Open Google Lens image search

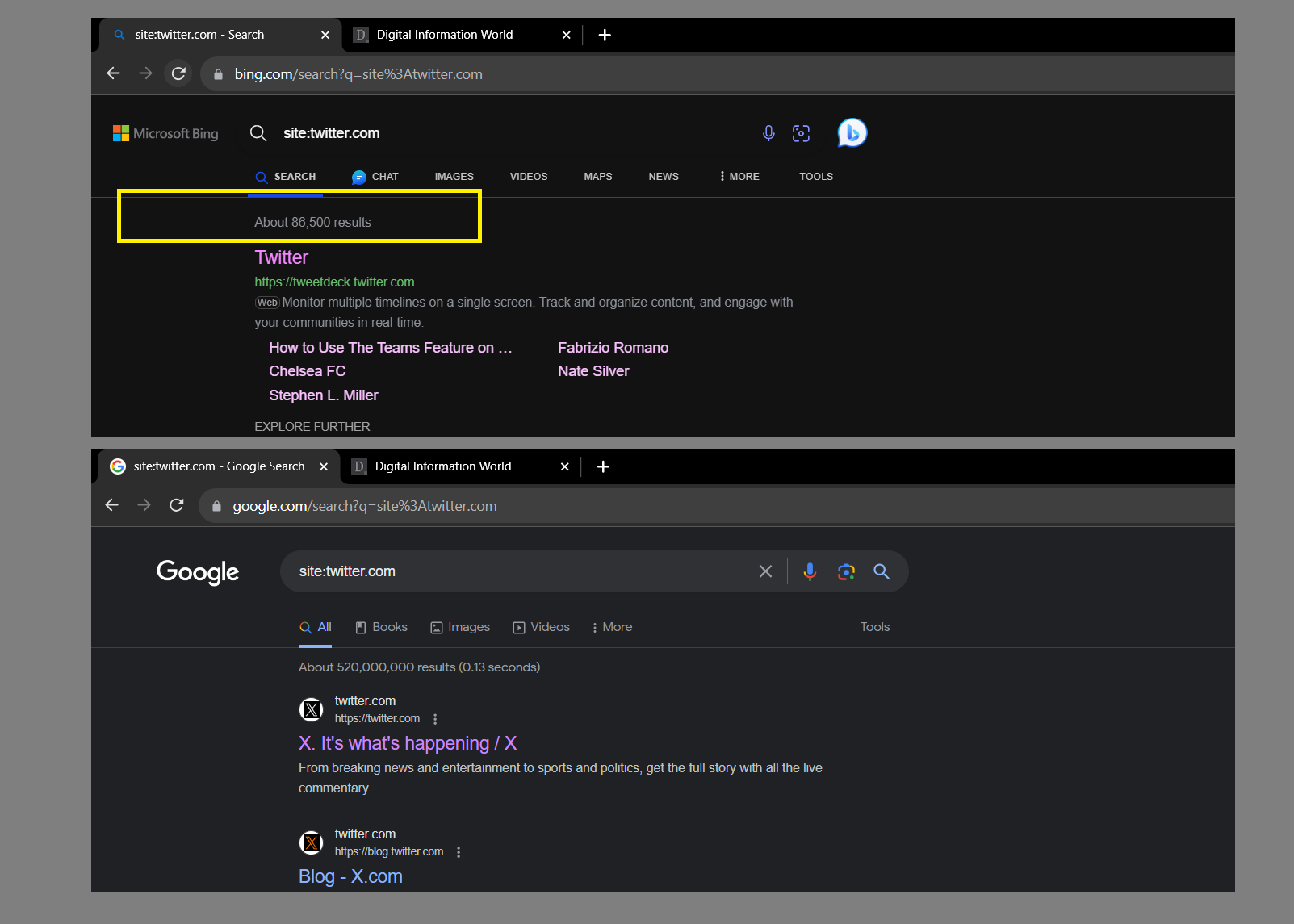pyautogui.click(x=846, y=571)
